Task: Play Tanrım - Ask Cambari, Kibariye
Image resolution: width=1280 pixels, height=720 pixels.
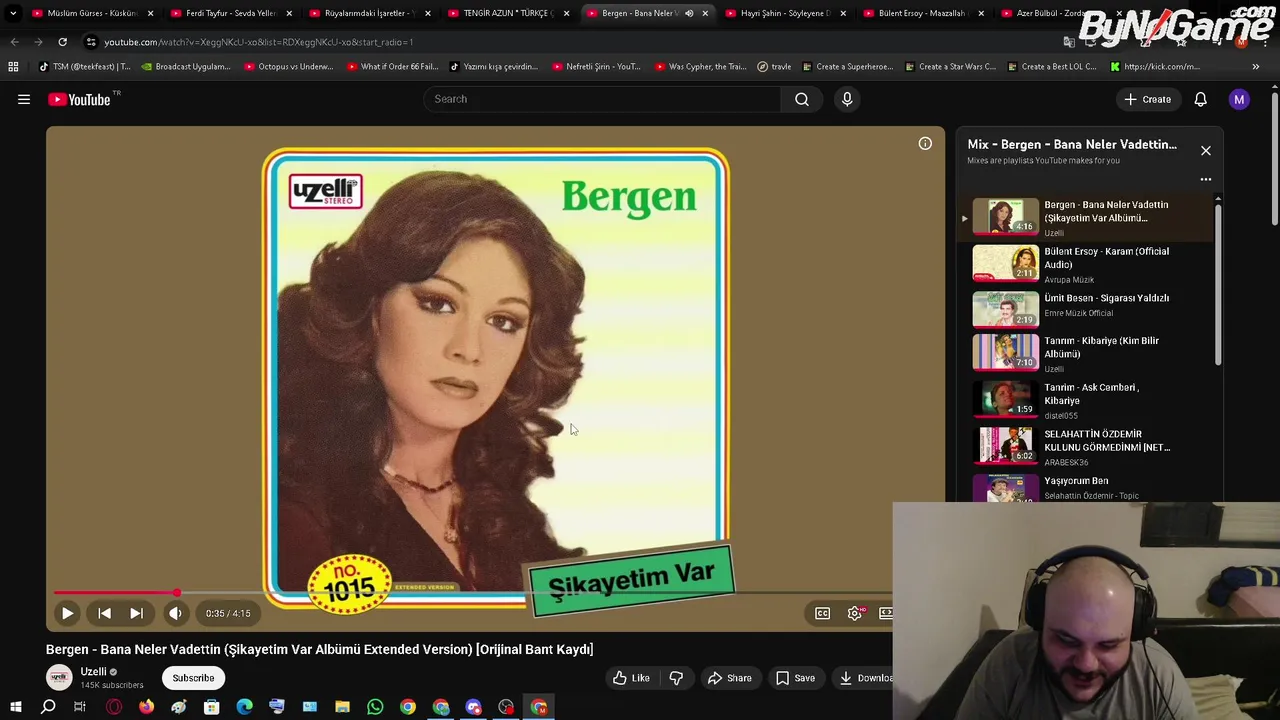Action: click(1090, 399)
